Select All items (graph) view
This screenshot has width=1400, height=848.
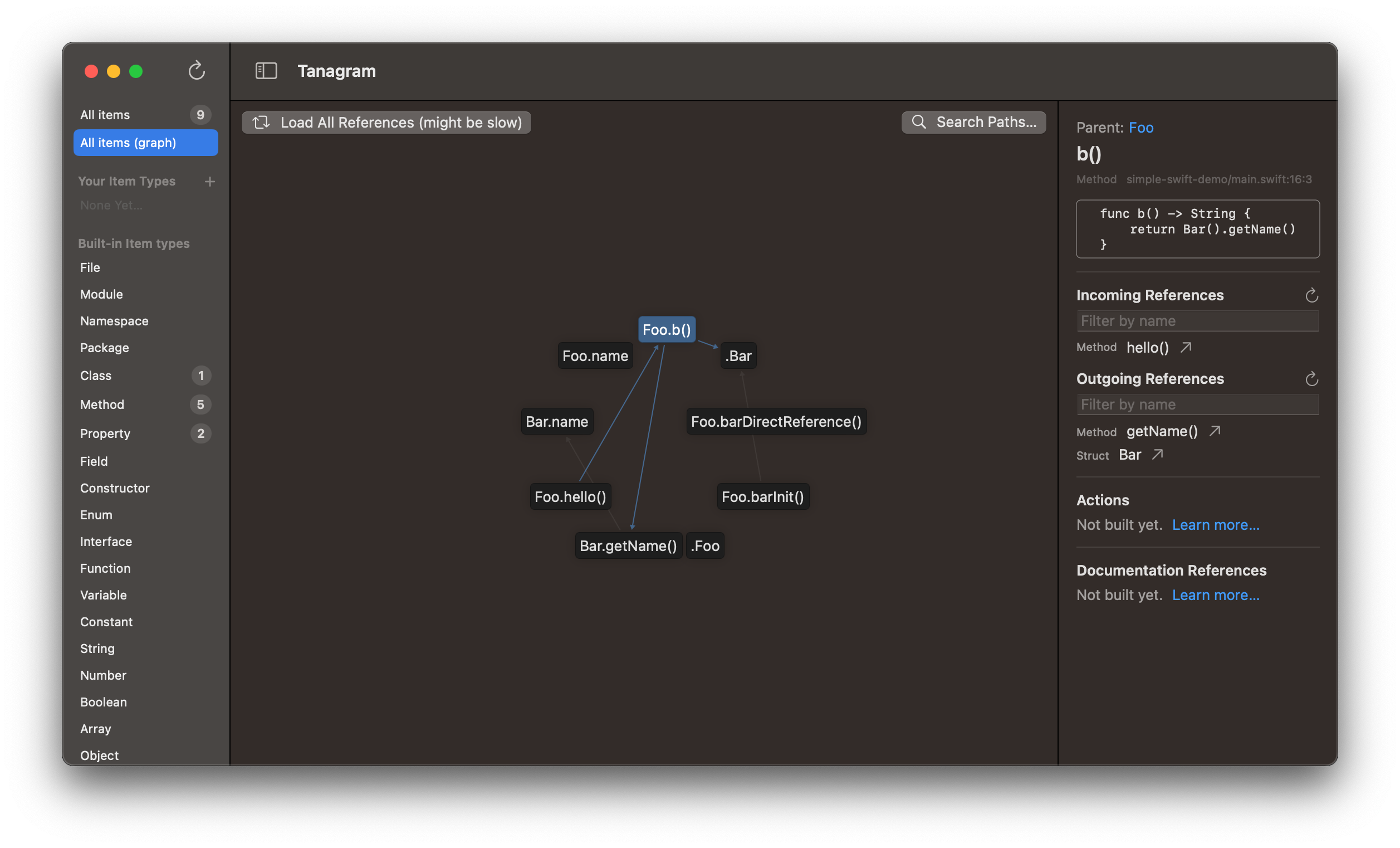(x=145, y=142)
